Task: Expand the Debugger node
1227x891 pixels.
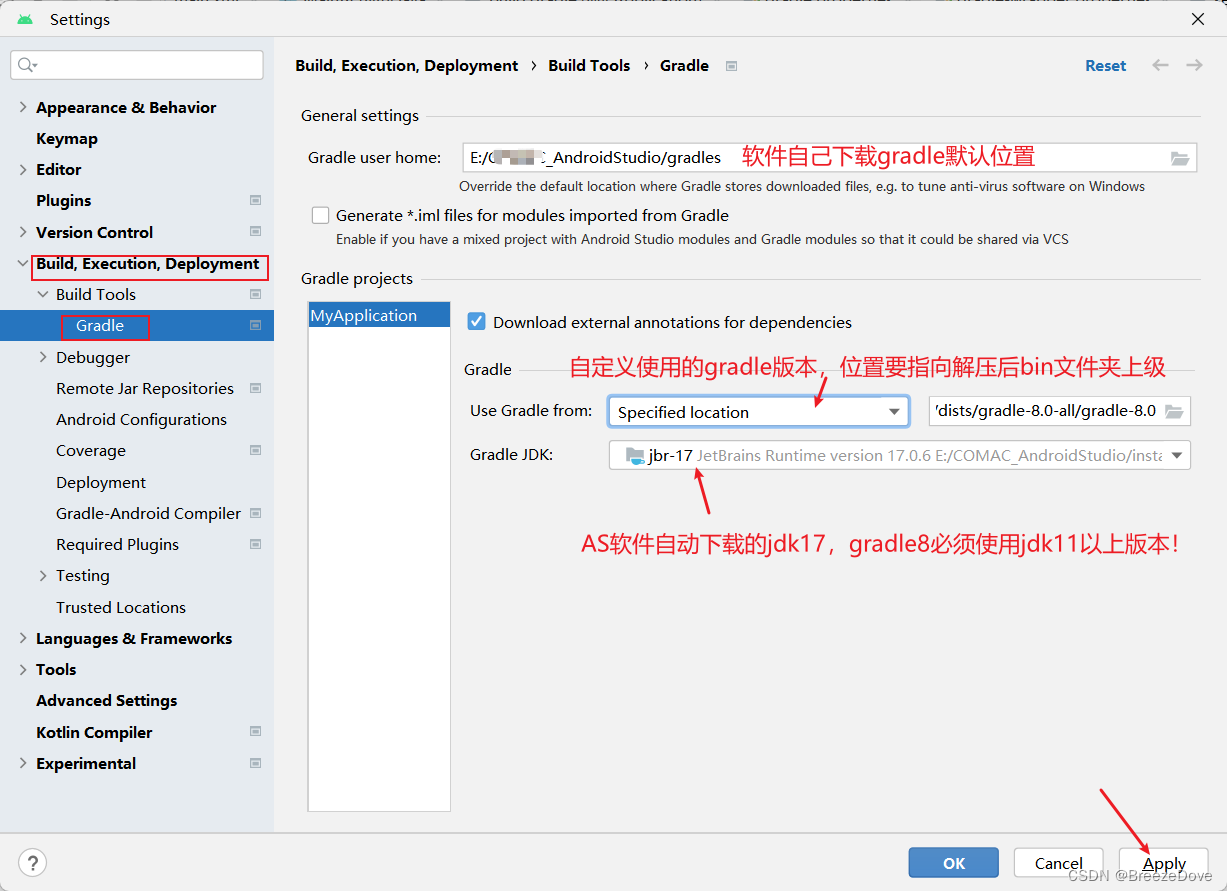Action: pyautogui.click(x=43, y=357)
